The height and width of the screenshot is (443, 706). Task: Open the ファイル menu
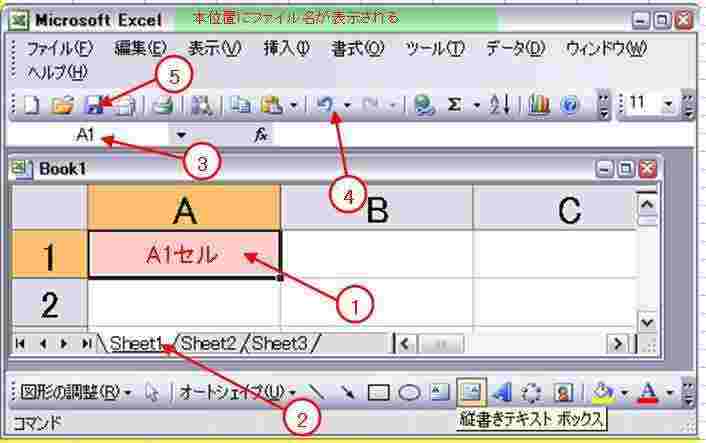59,48
